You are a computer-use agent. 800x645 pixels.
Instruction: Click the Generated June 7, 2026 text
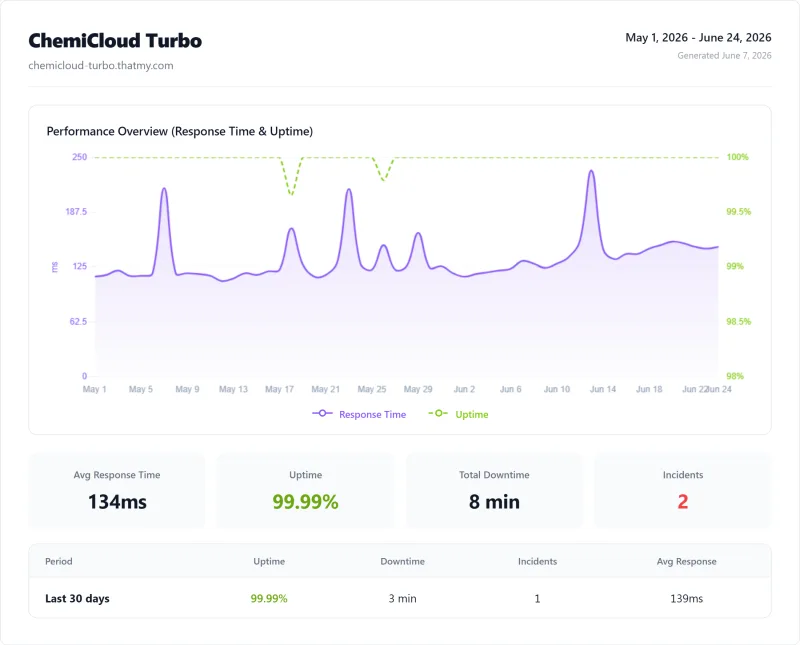point(724,55)
